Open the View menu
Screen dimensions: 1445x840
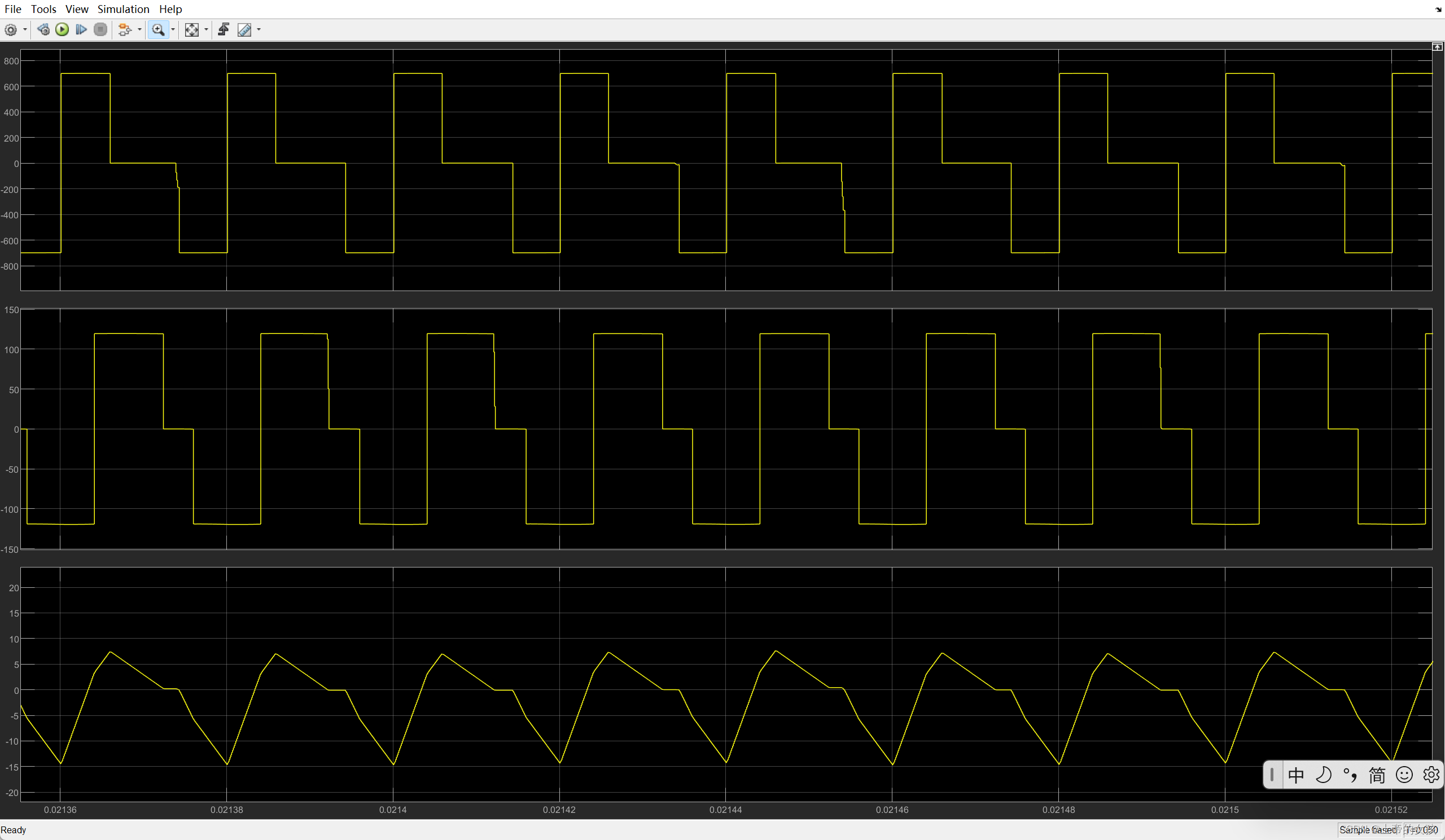click(x=76, y=9)
